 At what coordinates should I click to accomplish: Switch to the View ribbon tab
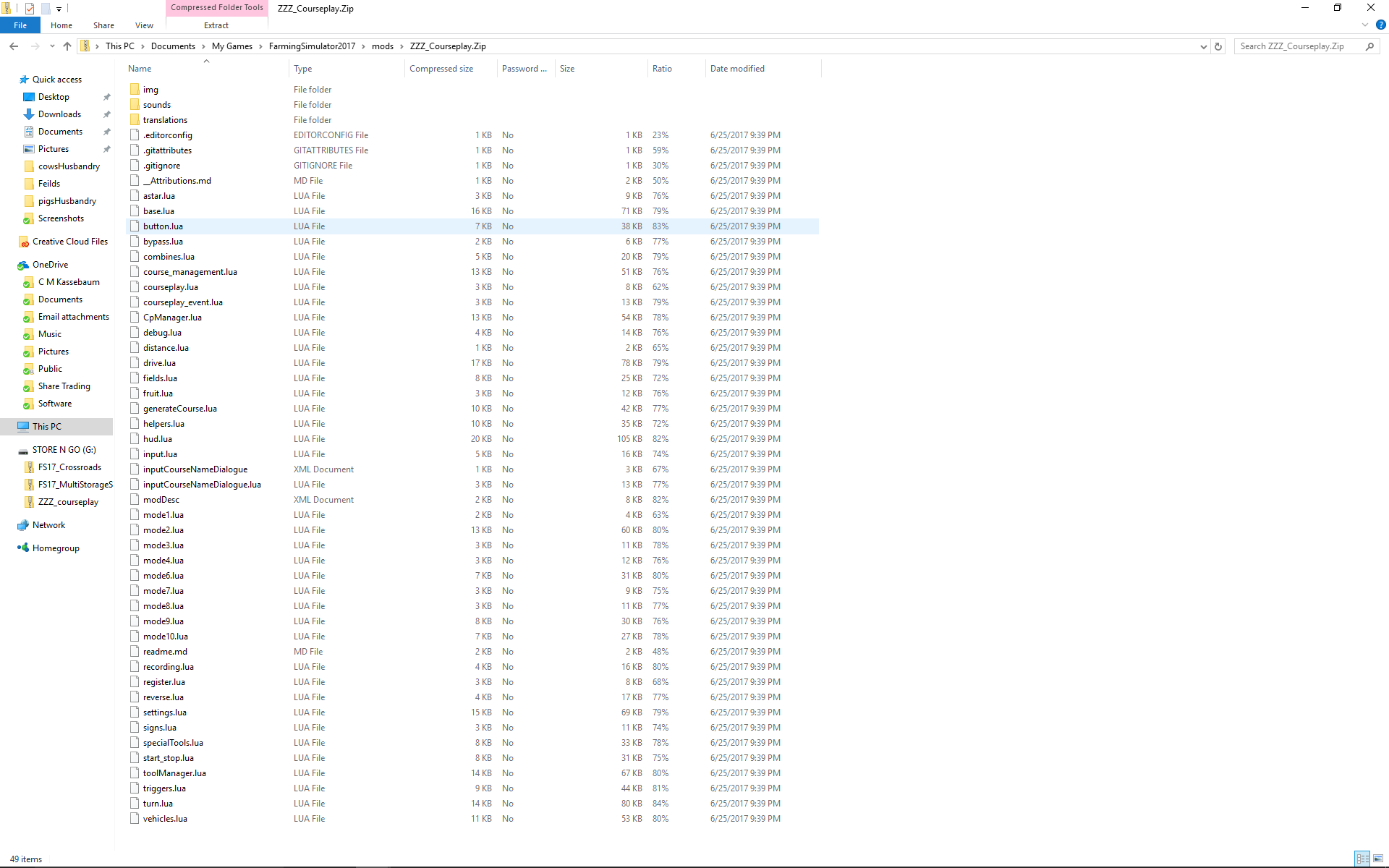coord(144,25)
